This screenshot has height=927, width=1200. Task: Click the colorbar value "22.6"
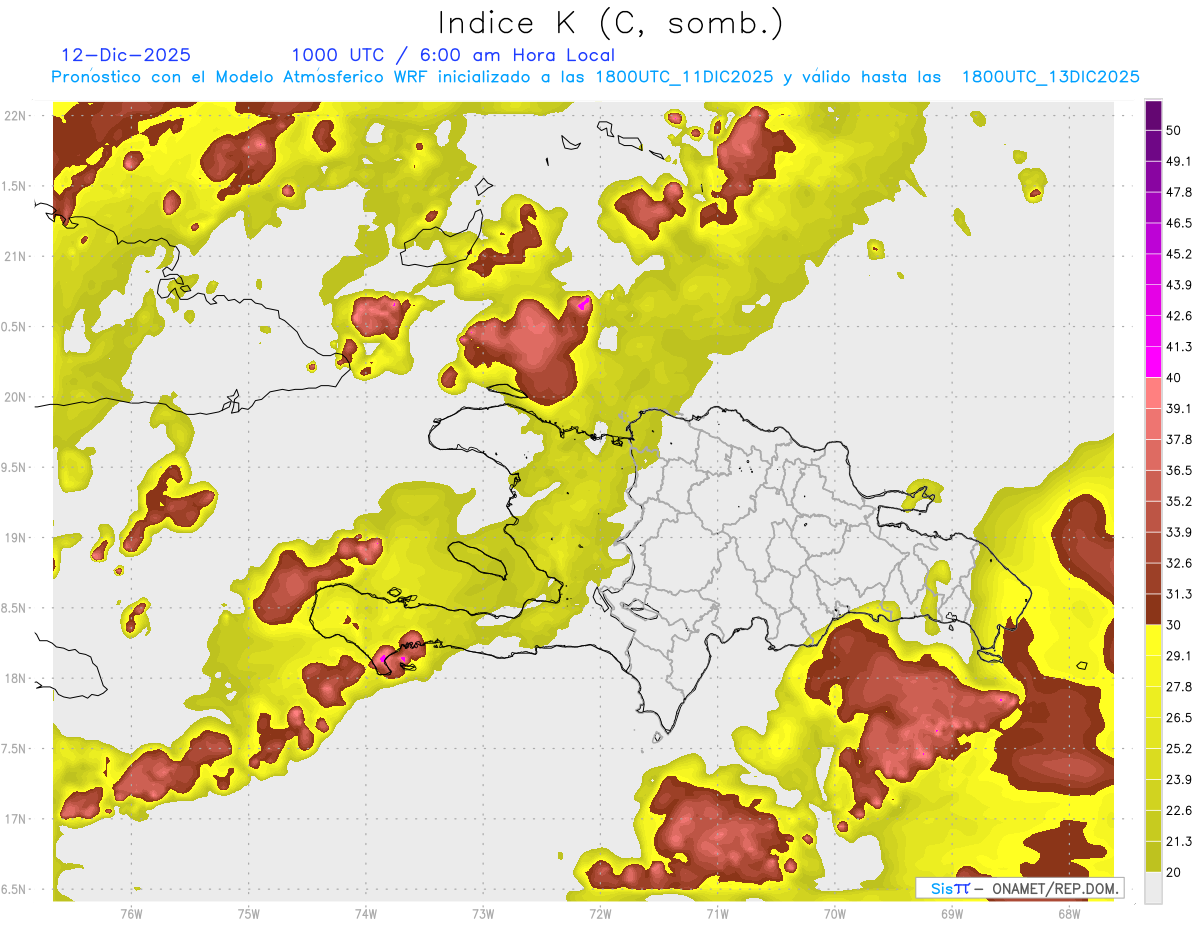(1179, 811)
